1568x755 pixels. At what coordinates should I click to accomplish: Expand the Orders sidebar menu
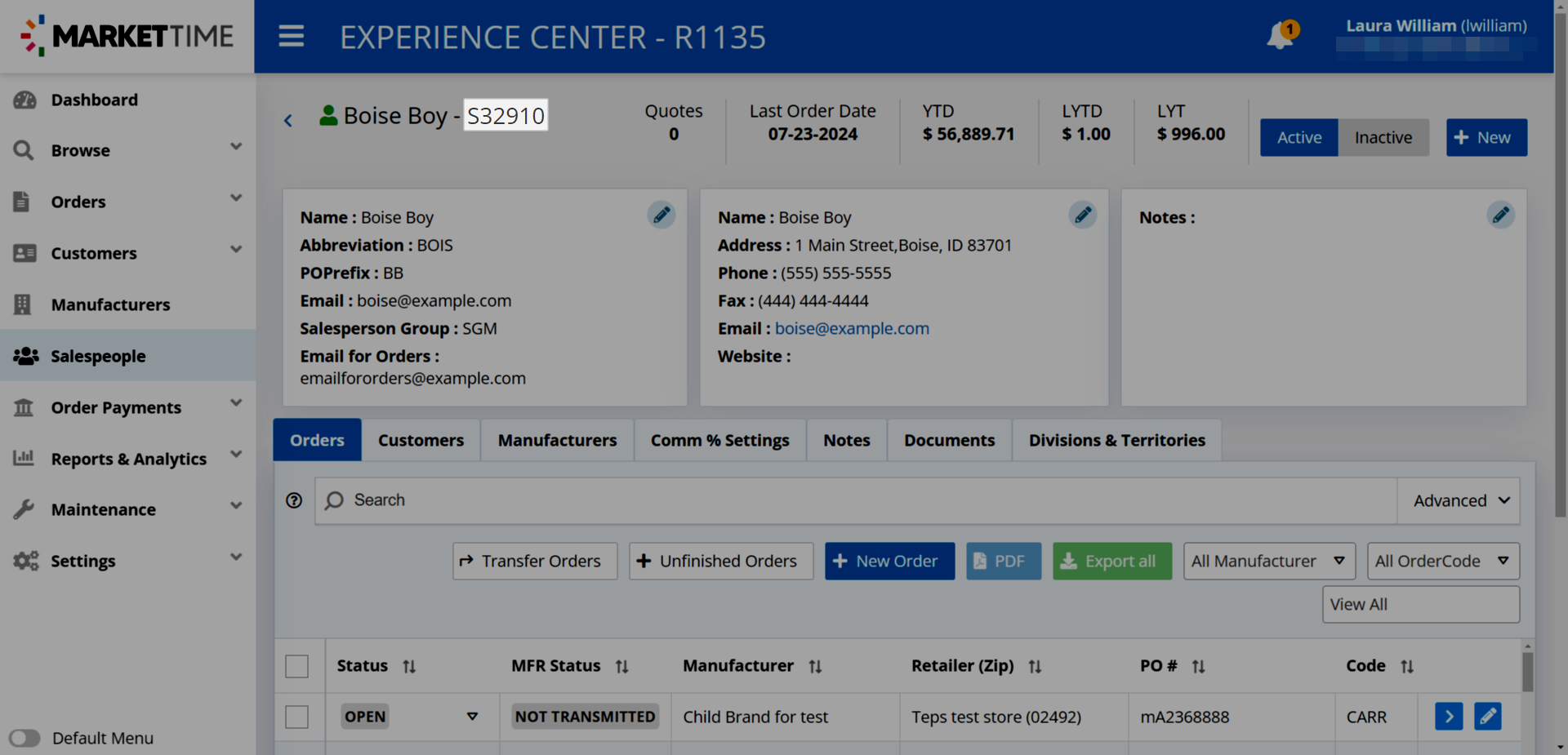pyautogui.click(x=236, y=198)
